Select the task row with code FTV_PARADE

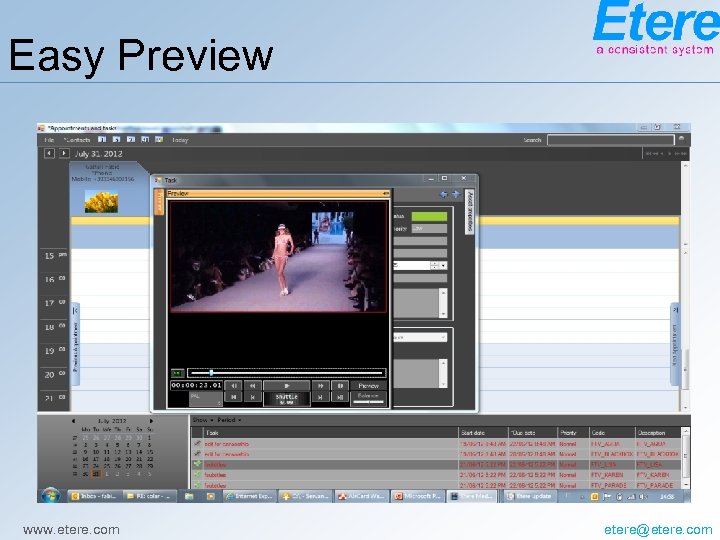436,485
